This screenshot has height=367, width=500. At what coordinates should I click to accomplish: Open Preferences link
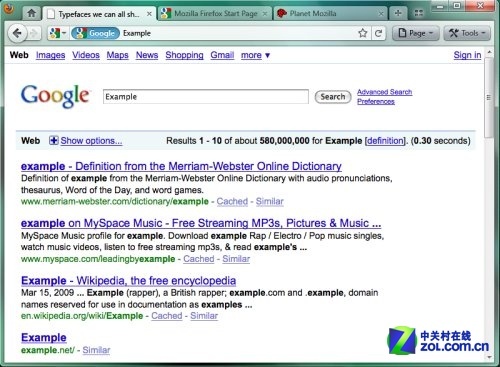[376, 101]
